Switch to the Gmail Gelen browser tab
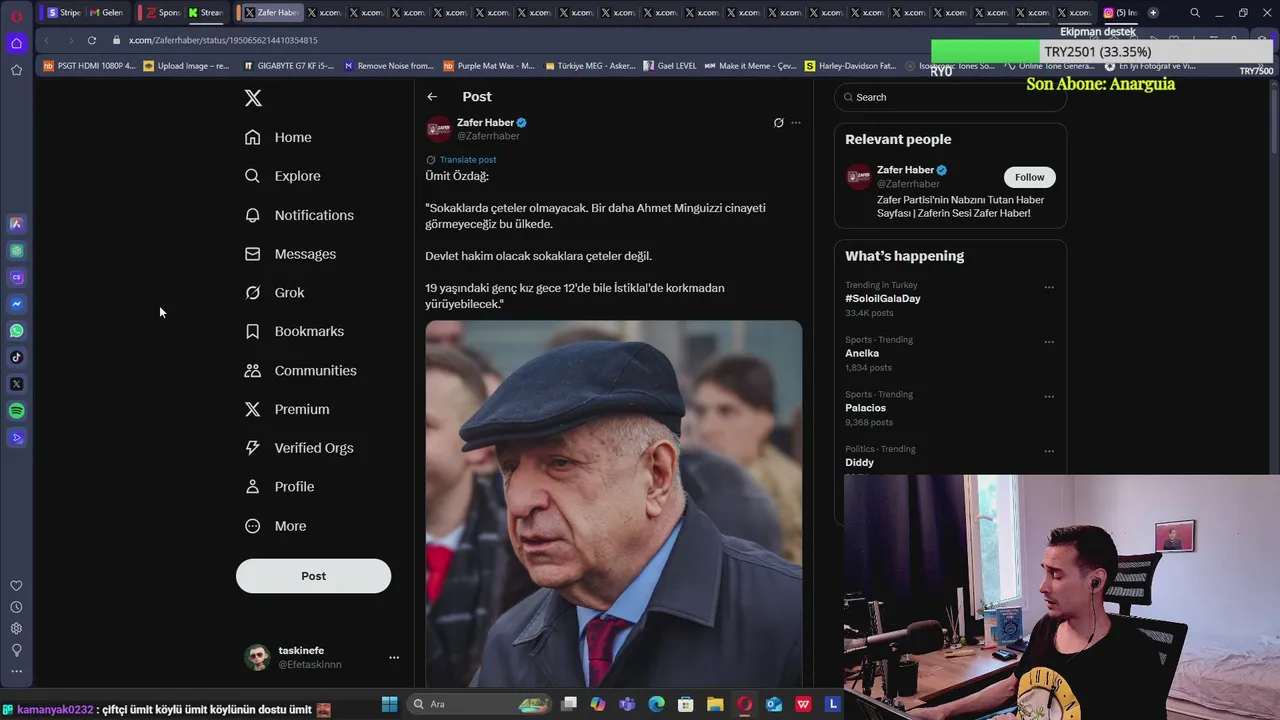This screenshot has height=720, width=1280. (106, 13)
